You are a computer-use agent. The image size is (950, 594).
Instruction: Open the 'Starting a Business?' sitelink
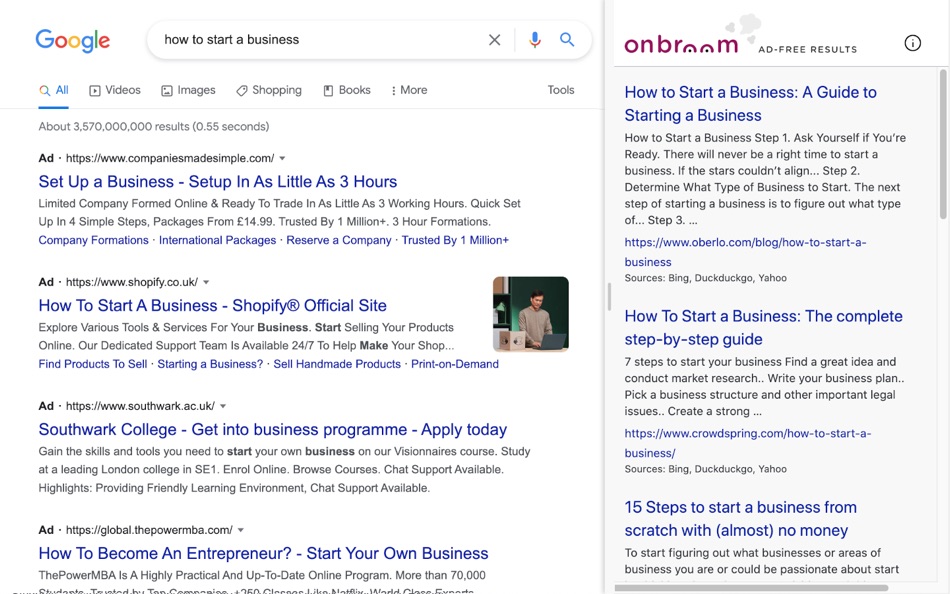click(210, 364)
